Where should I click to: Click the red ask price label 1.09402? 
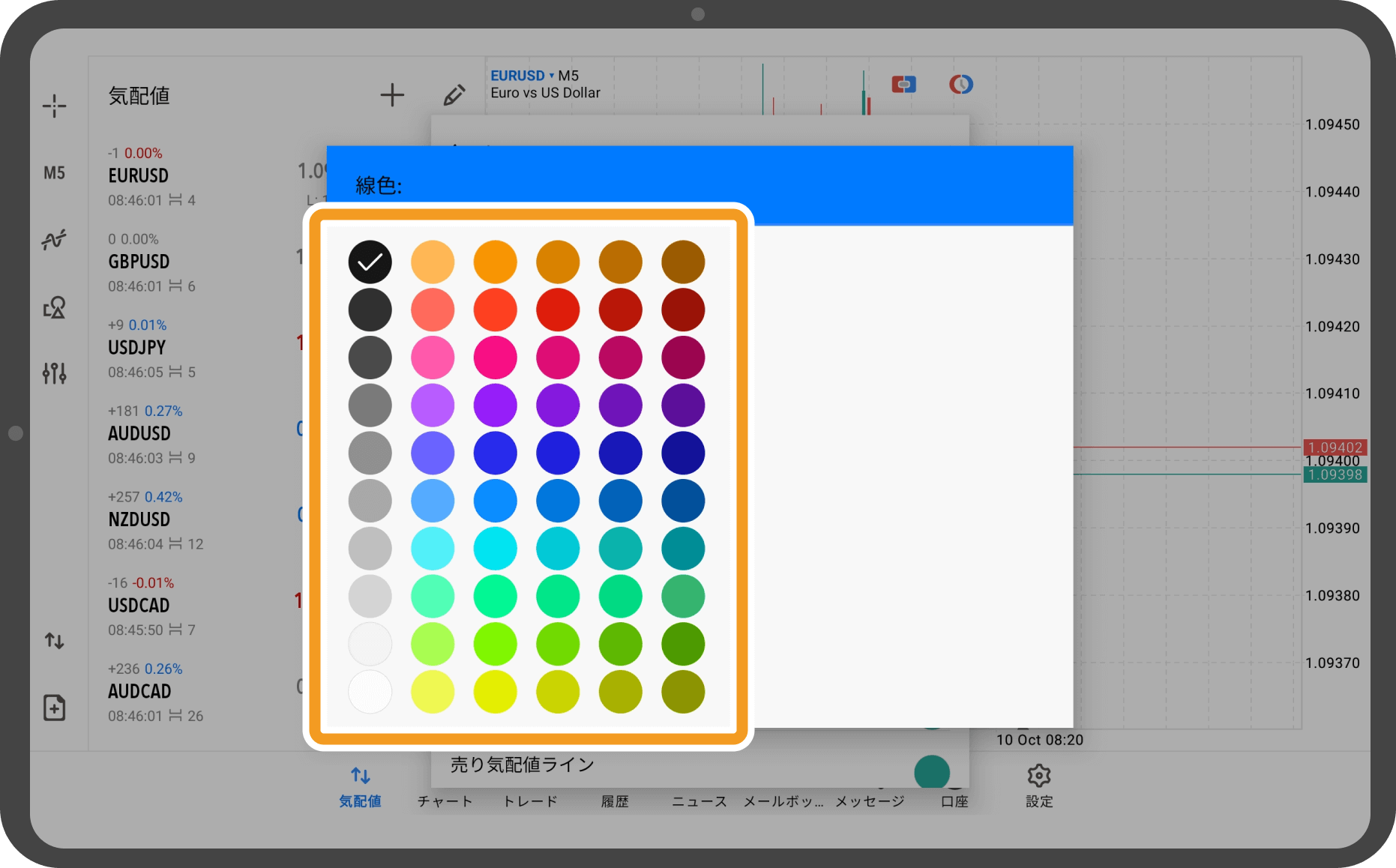pyautogui.click(x=1335, y=447)
